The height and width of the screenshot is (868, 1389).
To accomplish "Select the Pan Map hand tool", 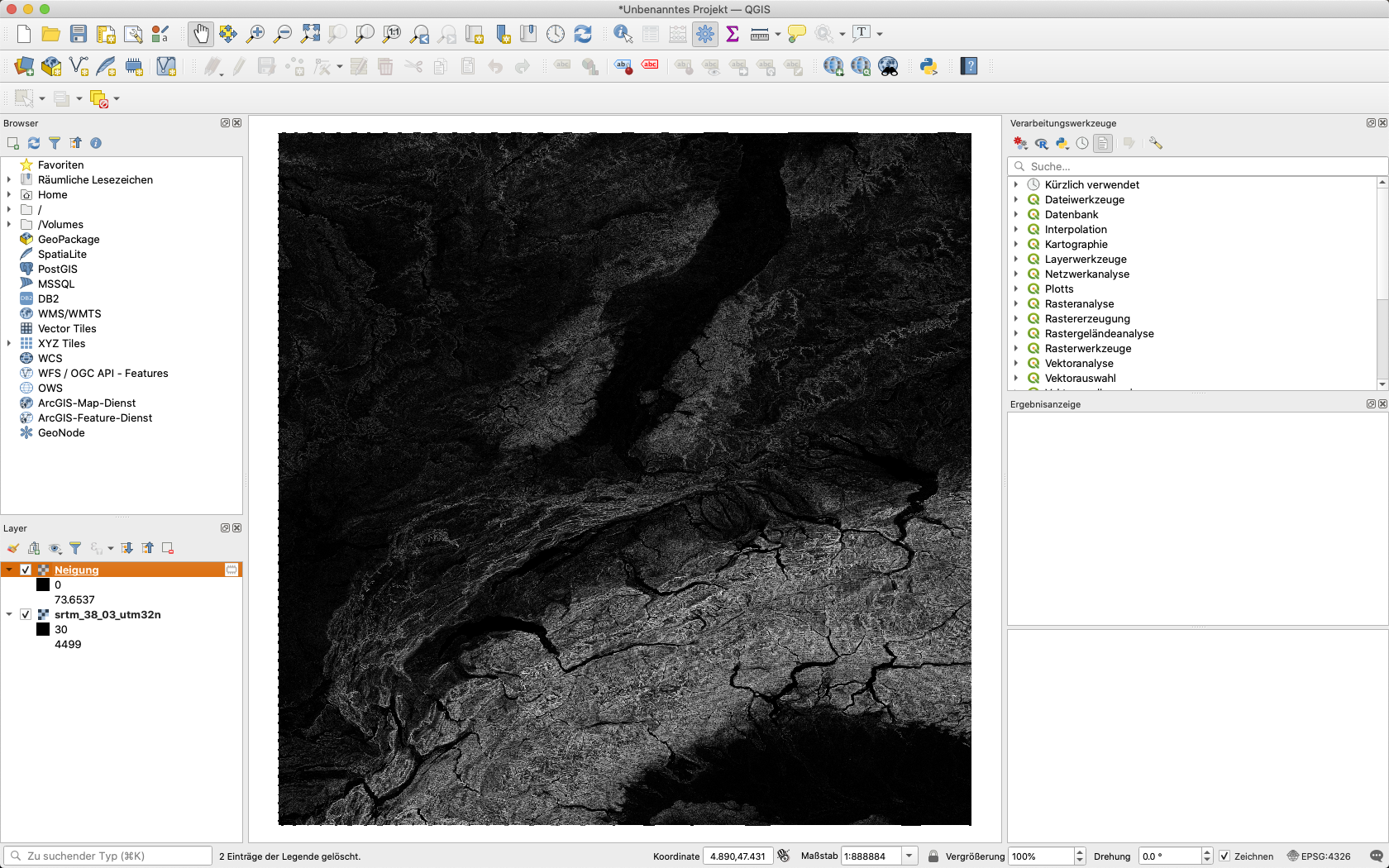I will point(201,34).
